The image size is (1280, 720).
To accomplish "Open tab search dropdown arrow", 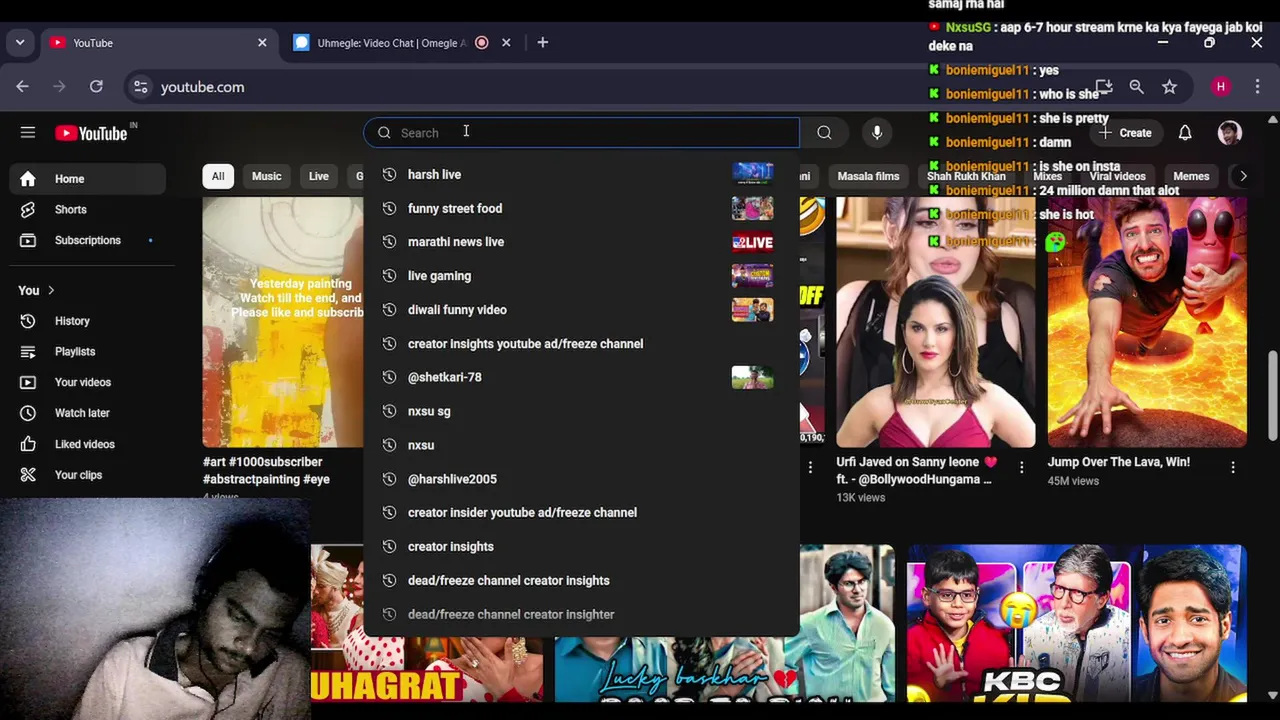I will [x=20, y=43].
